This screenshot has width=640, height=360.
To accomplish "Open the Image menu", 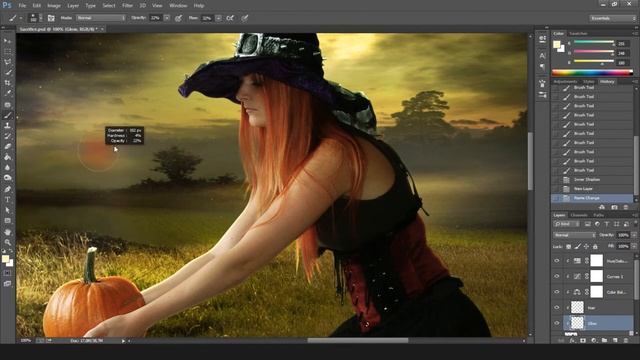I will pyautogui.click(x=54, y=6).
